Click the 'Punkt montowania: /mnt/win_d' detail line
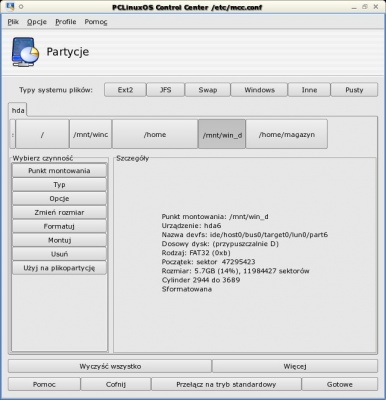The height and width of the screenshot is (400, 386). 215,217
